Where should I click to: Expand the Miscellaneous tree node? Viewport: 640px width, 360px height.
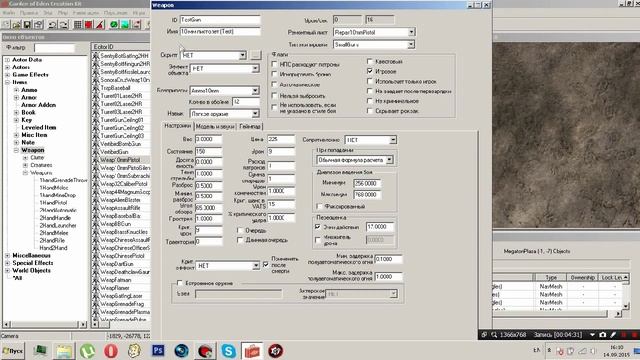(7, 256)
